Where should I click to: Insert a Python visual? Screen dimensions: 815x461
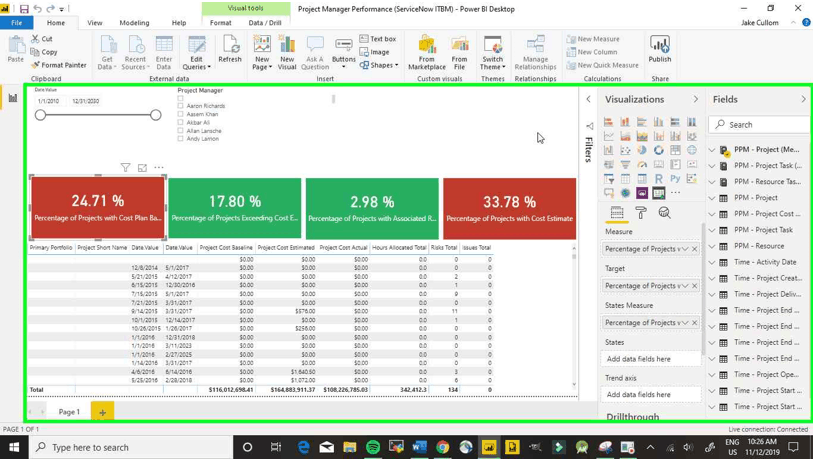click(675, 179)
